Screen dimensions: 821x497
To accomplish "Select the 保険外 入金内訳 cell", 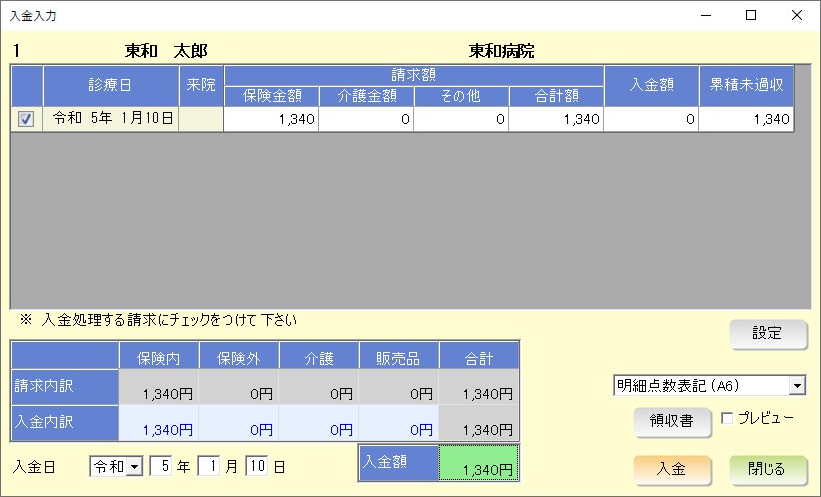I will 239,424.
